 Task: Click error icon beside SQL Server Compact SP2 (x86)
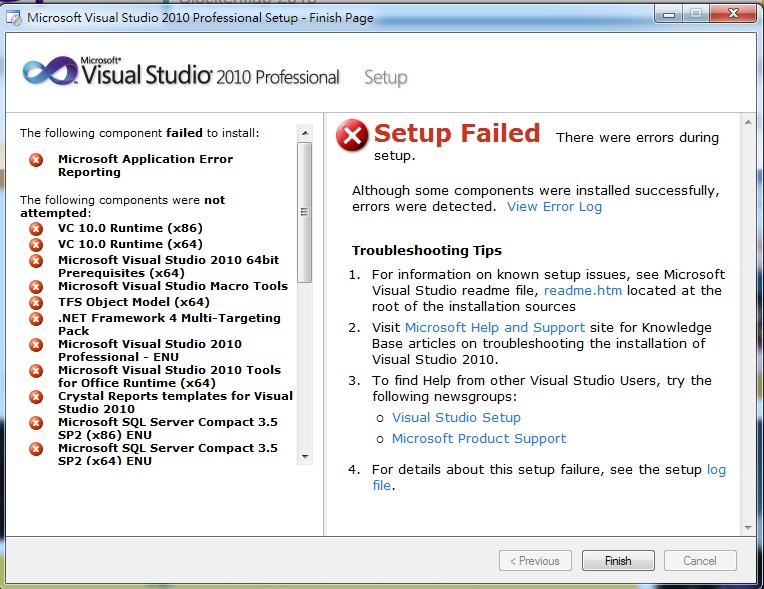pos(36,422)
